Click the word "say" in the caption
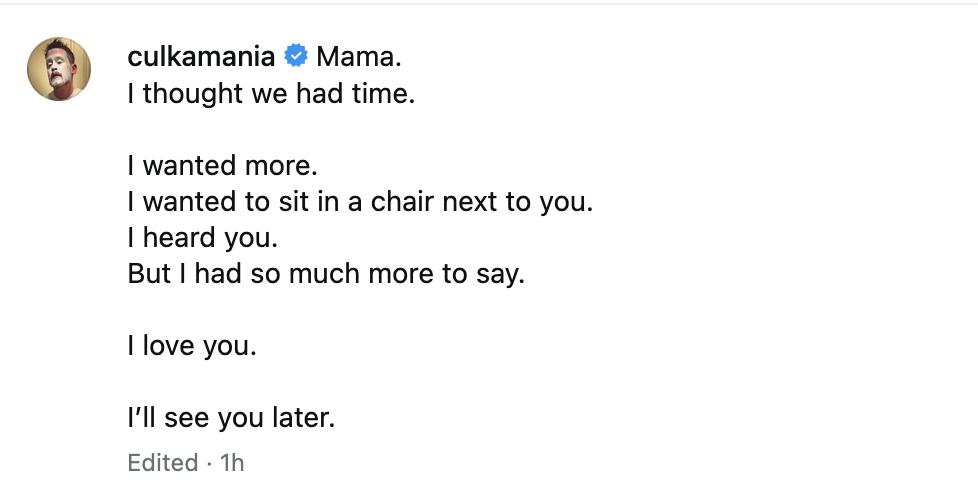The image size is (978, 486). click(x=504, y=273)
